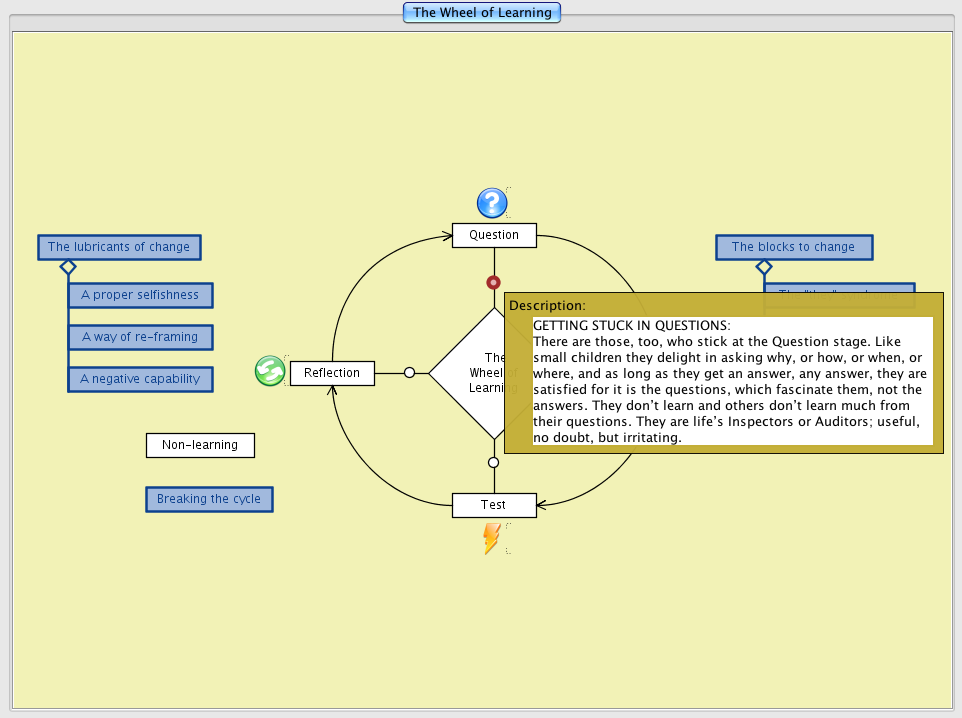The image size is (962, 718).
Task: Click the white connector circle beside Reflection
Action: [x=409, y=373]
